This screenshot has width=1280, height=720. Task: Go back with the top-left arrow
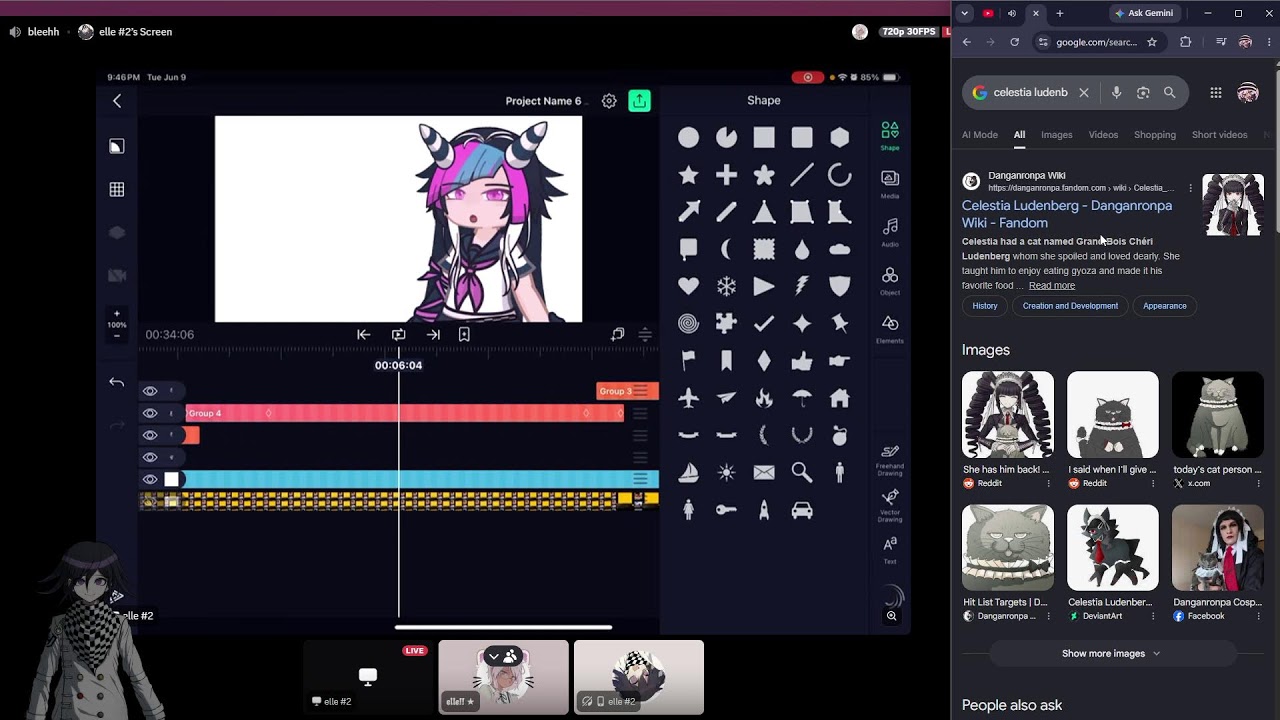click(117, 101)
